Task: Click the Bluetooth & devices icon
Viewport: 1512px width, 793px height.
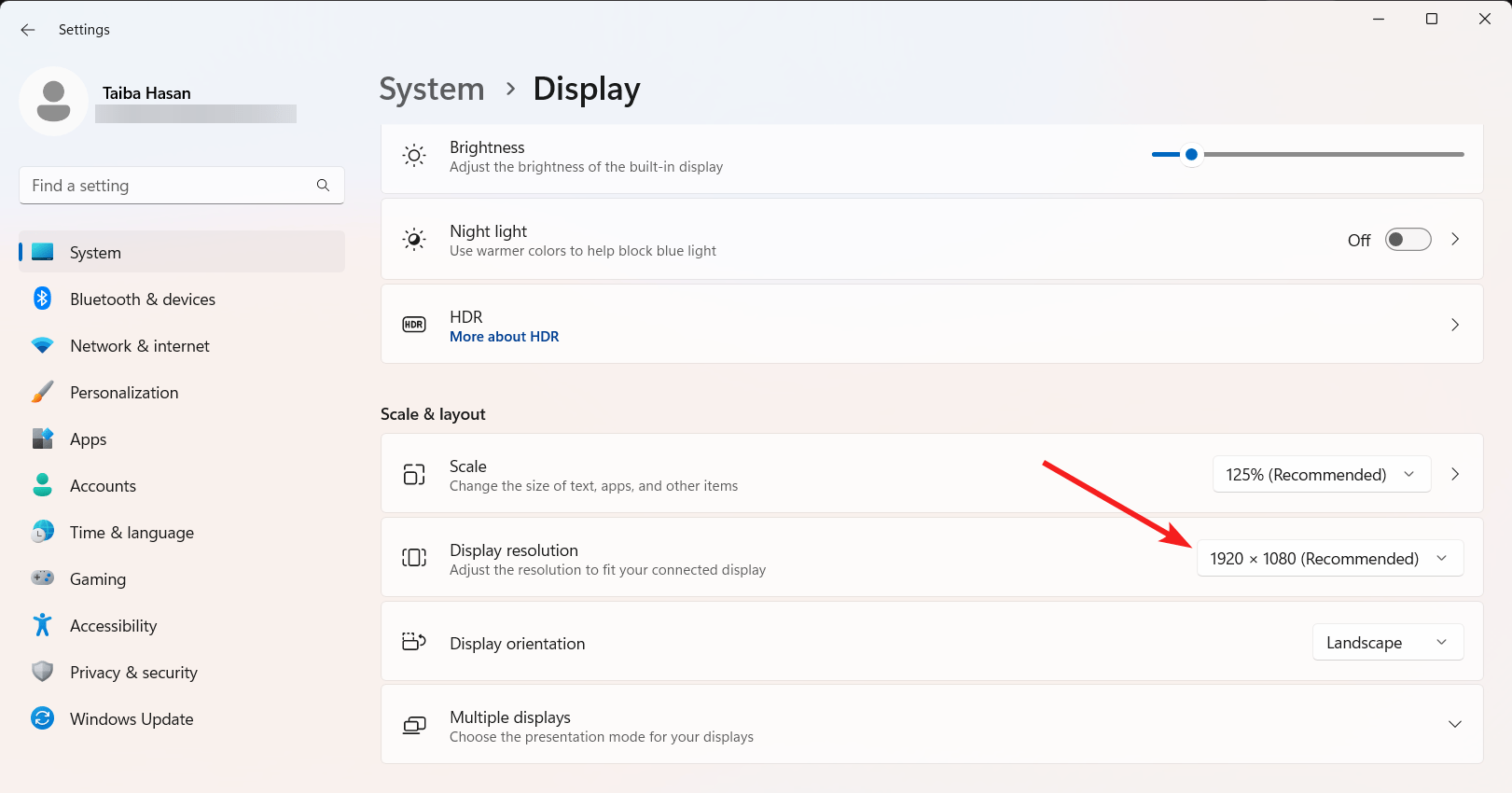Action: [x=42, y=299]
